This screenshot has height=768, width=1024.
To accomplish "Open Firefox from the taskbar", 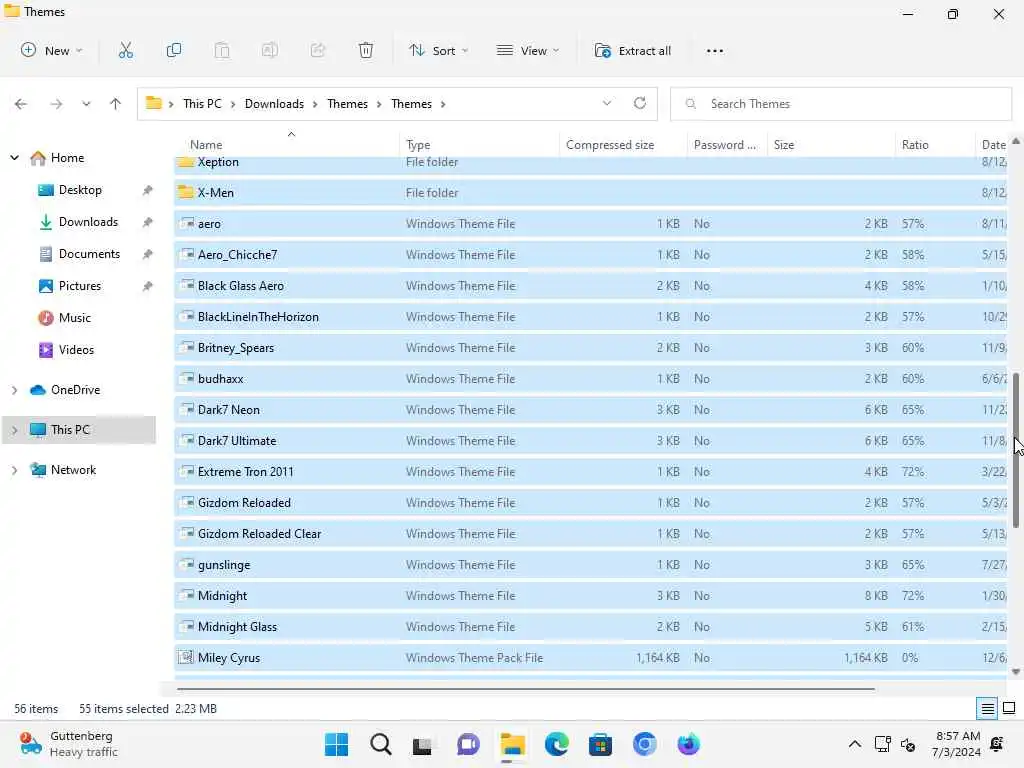I will click(x=688, y=744).
